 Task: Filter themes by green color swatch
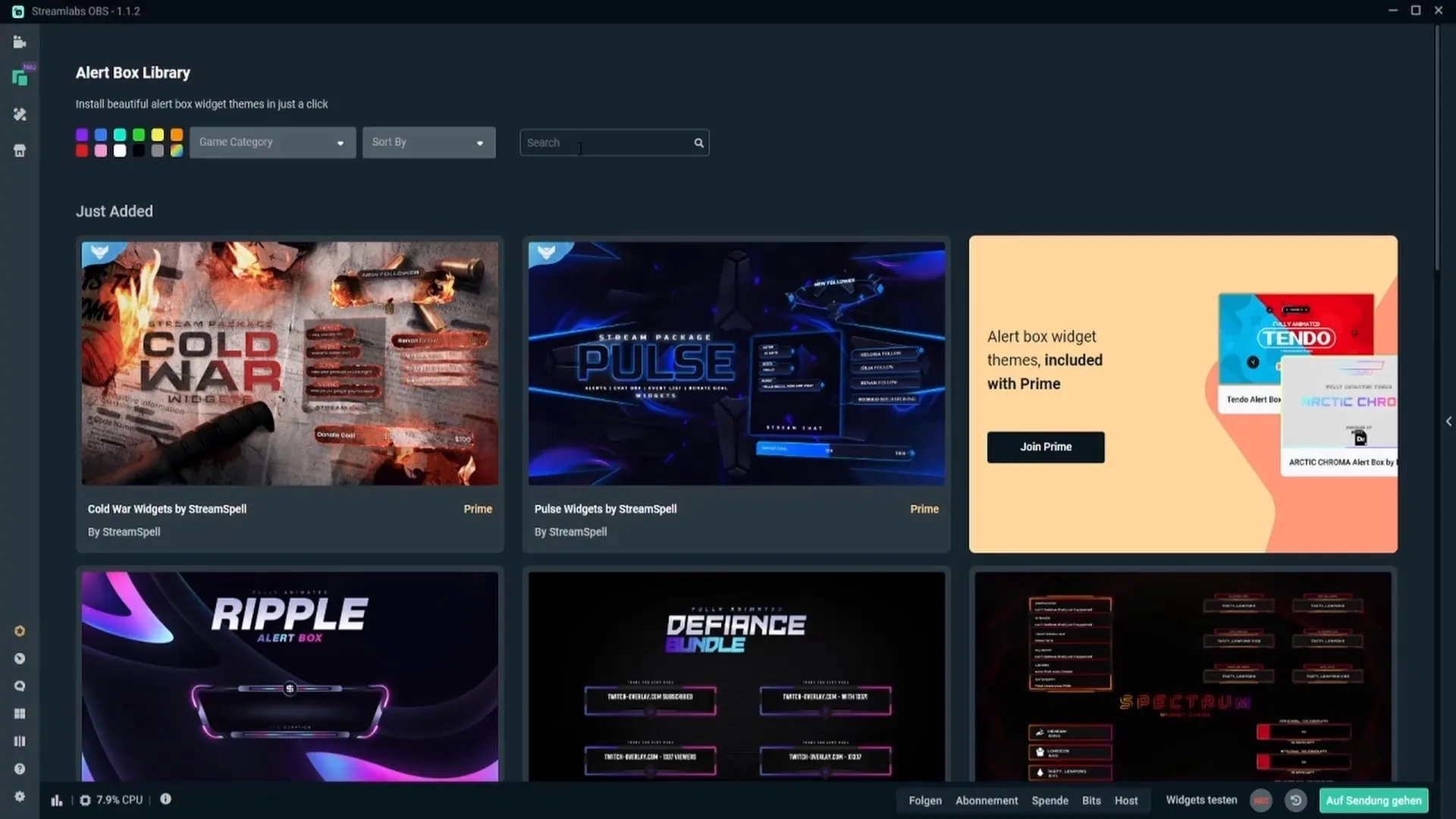[x=139, y=134]
